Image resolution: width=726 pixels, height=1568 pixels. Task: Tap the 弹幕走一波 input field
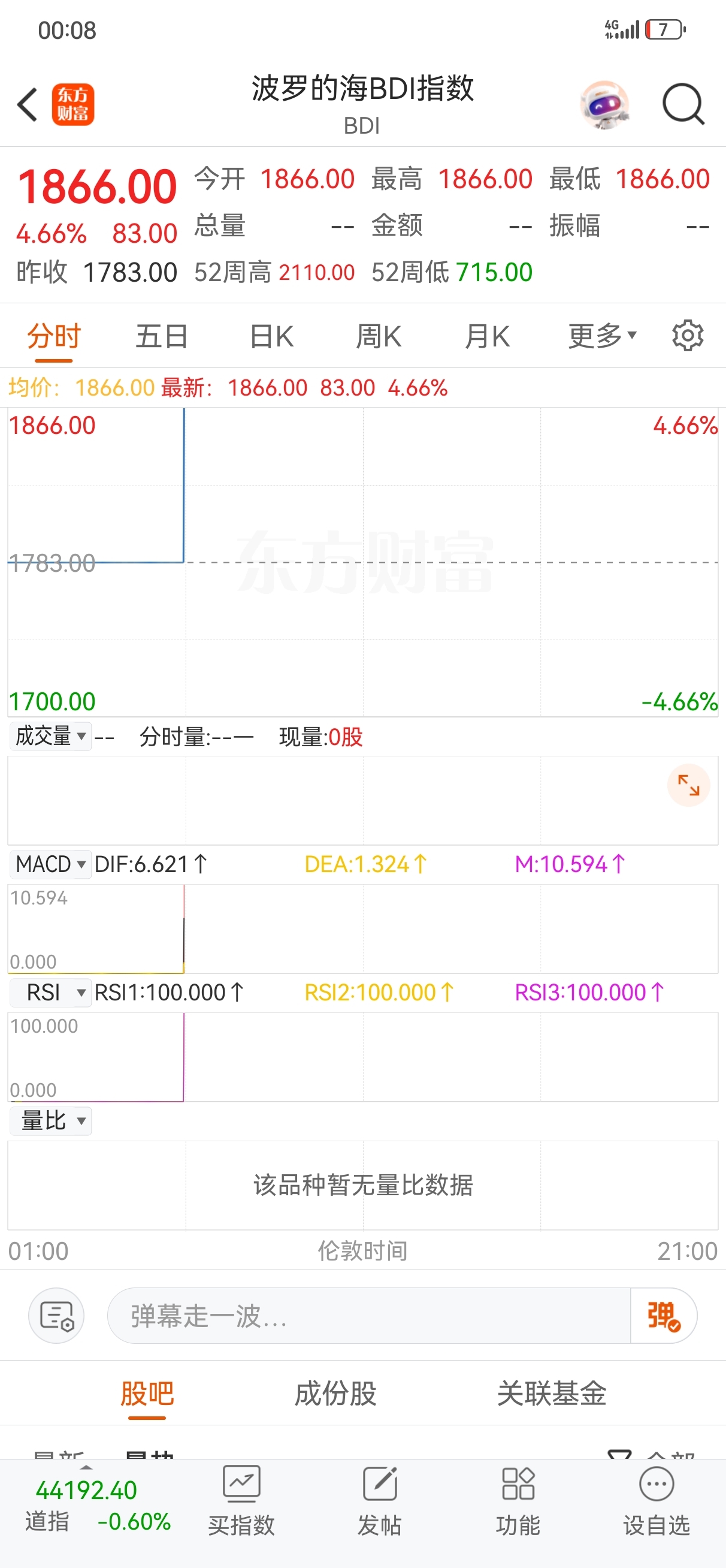[368, 1316]
